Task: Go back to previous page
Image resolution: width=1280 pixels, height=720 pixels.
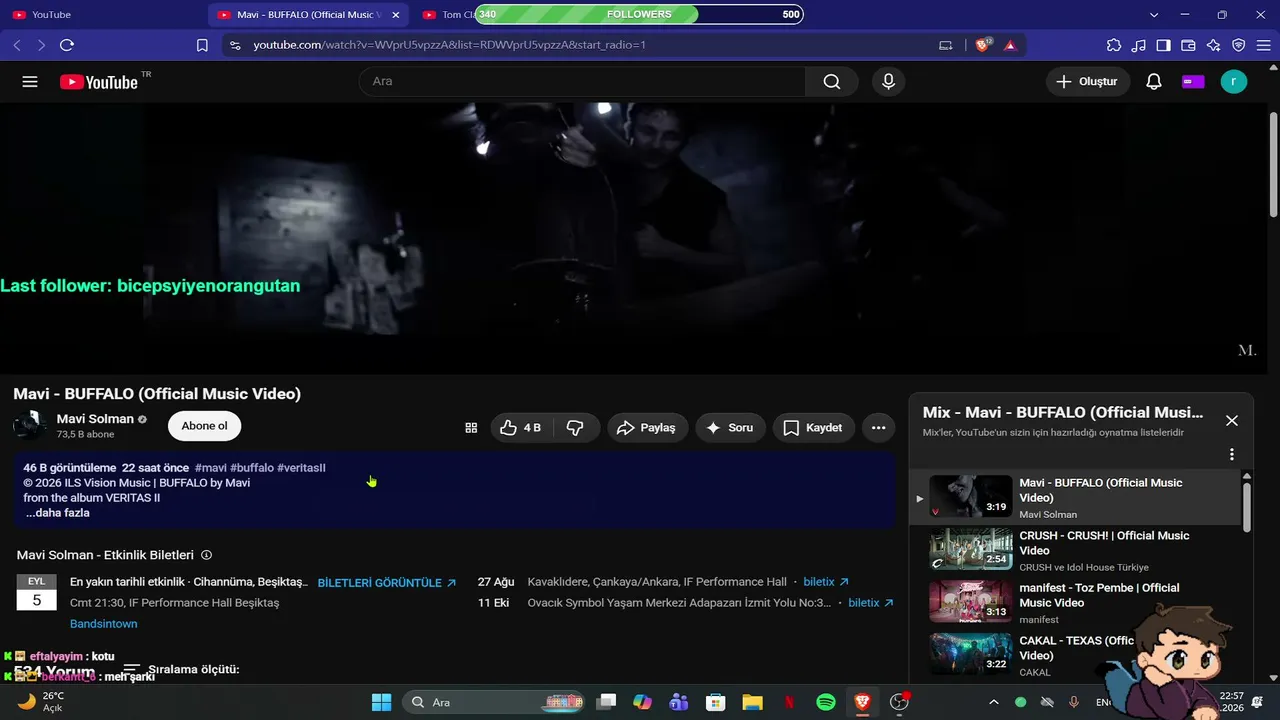Action: [17, 45]
